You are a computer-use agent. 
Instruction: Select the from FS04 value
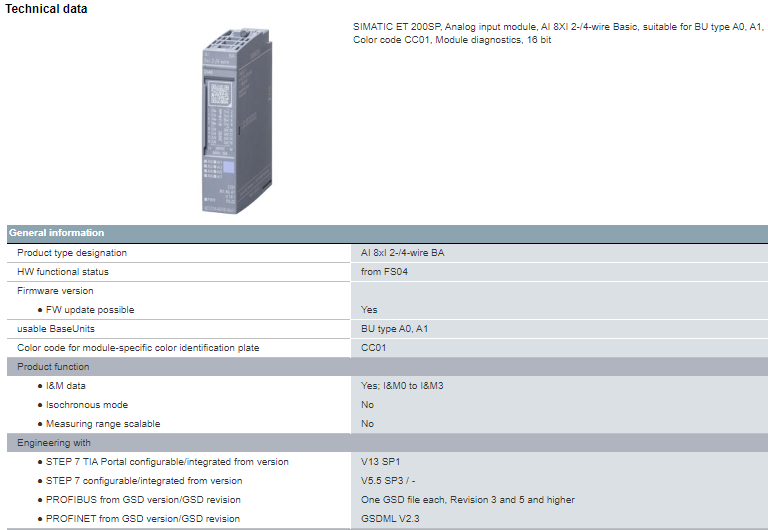[385, 272]
